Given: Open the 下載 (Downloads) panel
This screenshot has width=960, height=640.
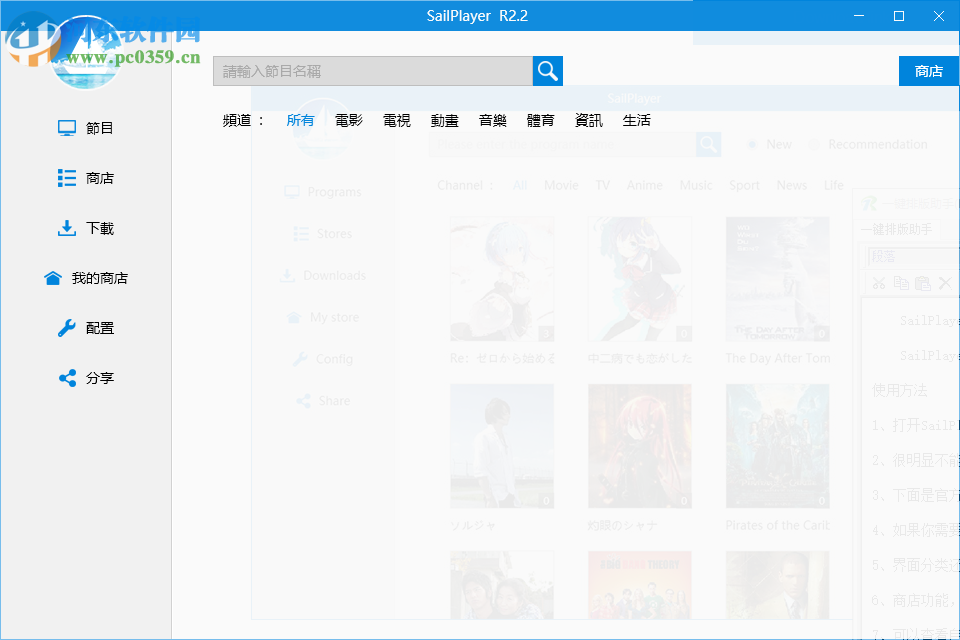Looking at the screenshot, I should pos(88,228).
